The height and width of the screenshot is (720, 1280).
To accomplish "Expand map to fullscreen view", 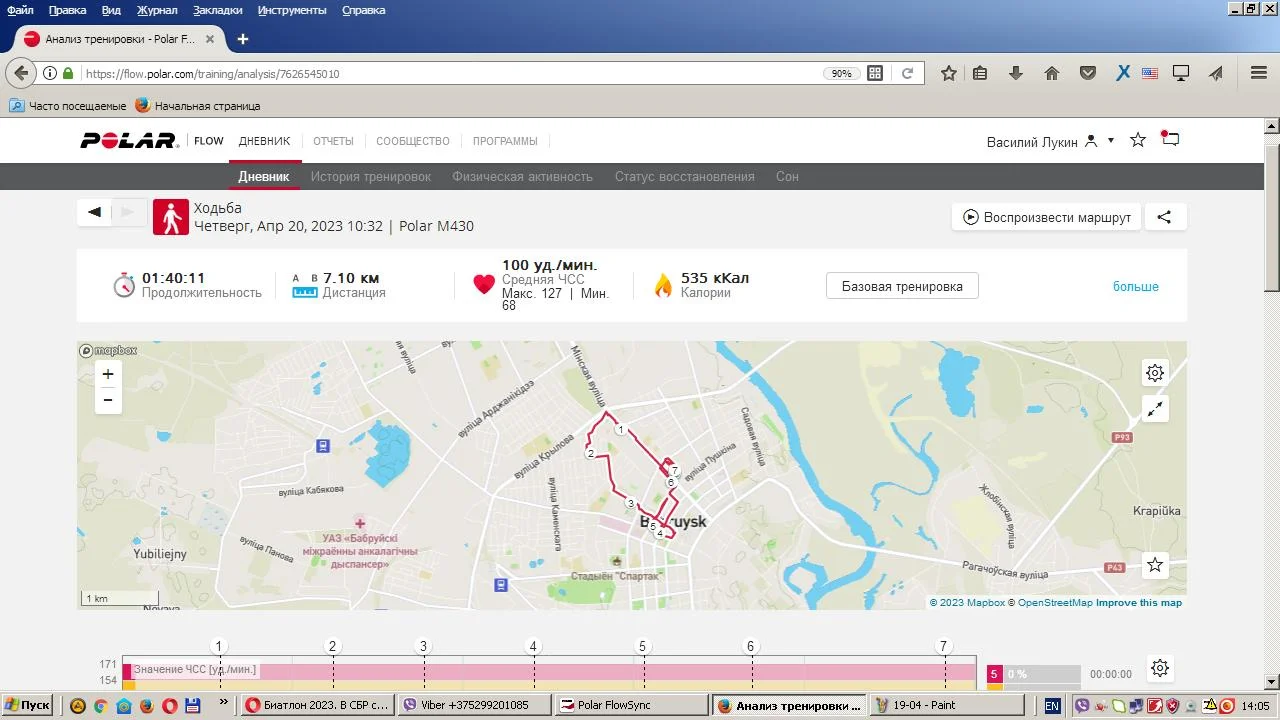I will (x=1155, y=409).
